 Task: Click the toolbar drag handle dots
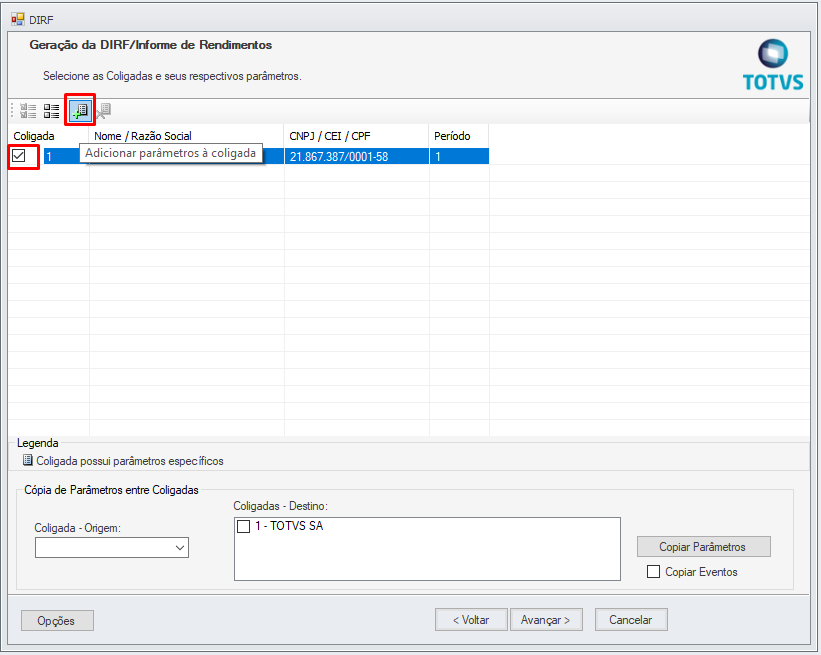[11, 110]
